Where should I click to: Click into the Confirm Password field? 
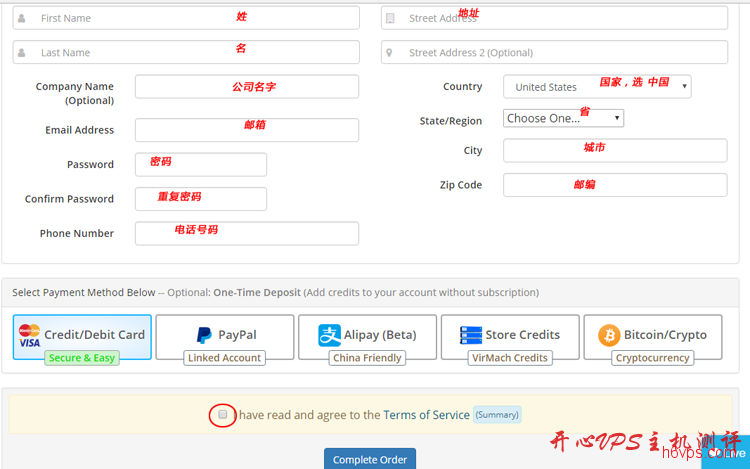[x=201, y=199]
